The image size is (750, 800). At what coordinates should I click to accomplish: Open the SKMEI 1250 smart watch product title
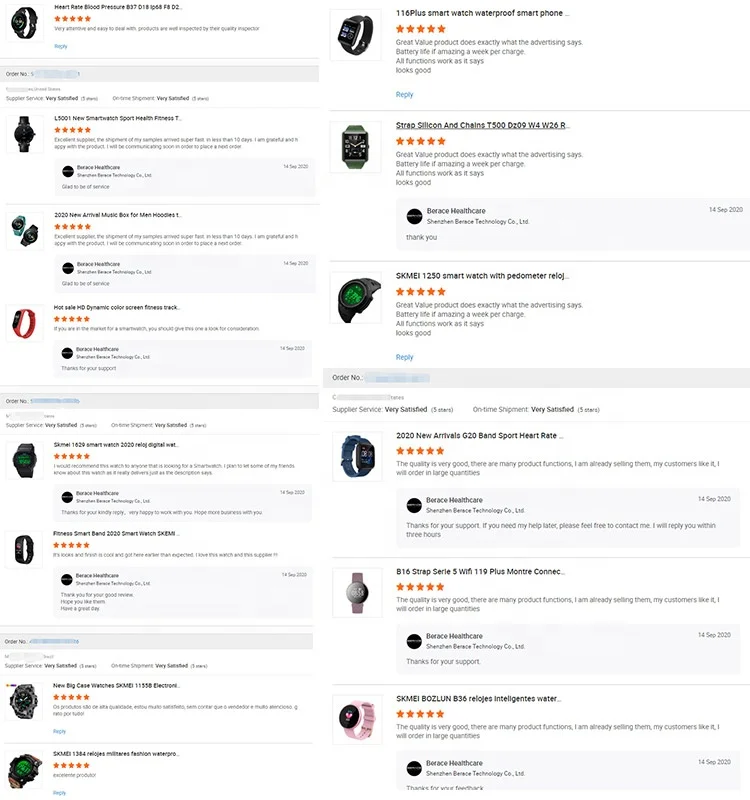[x=481, y=276]
